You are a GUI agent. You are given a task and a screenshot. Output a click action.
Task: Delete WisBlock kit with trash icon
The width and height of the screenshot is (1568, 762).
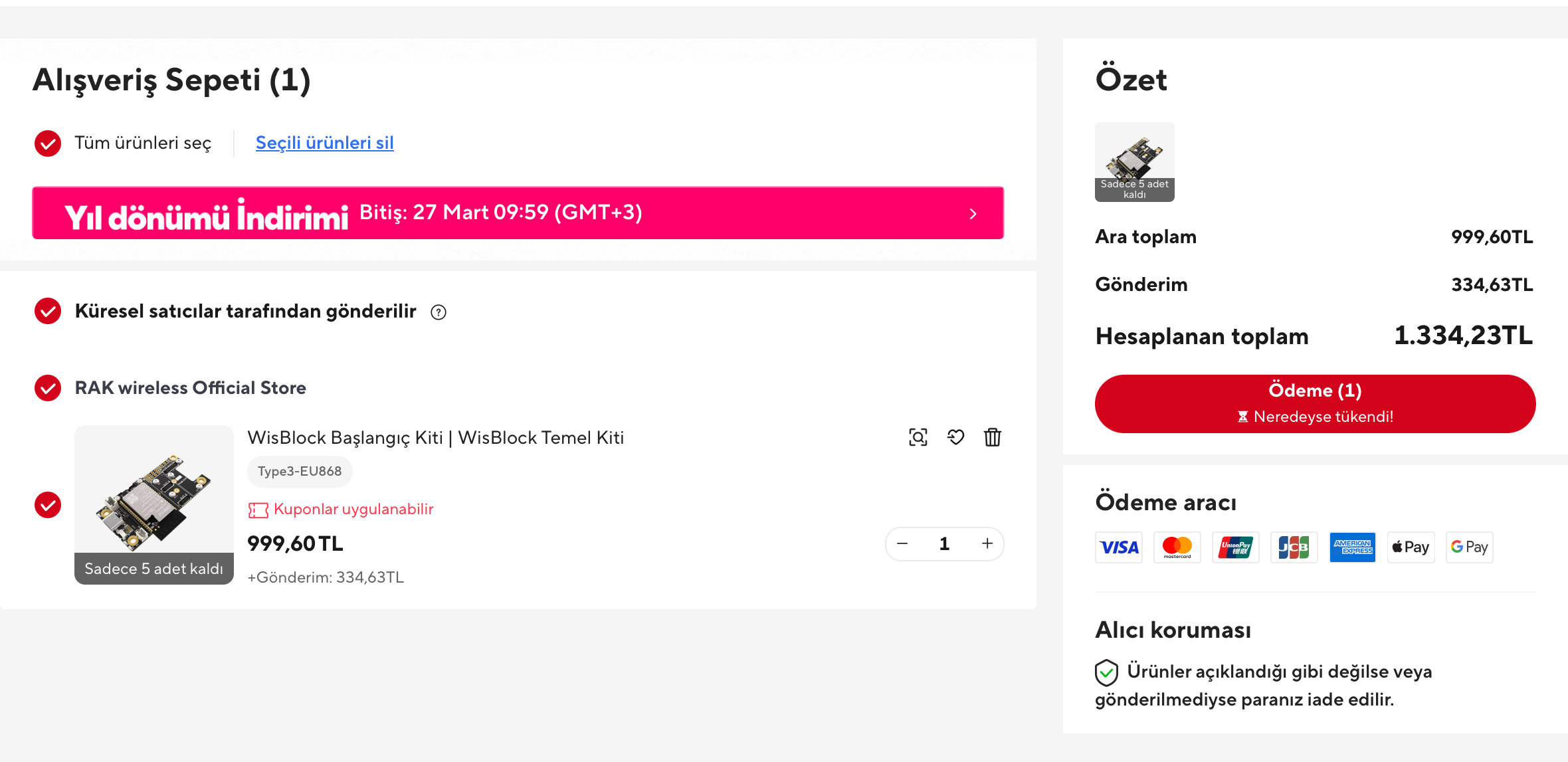pos(993,437)
